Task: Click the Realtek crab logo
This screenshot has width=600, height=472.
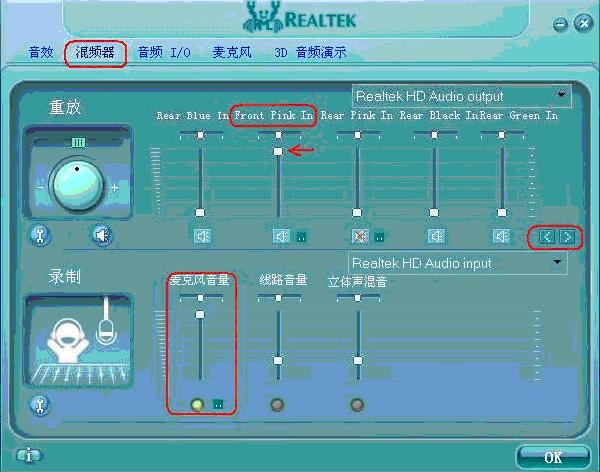Action: click(x=262, y=18)
